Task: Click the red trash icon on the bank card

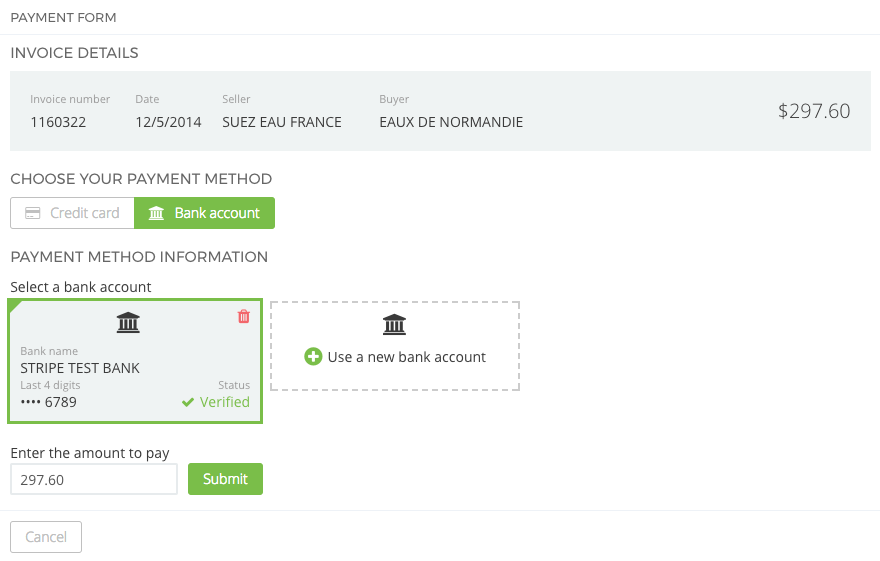Action: (244, 317)
